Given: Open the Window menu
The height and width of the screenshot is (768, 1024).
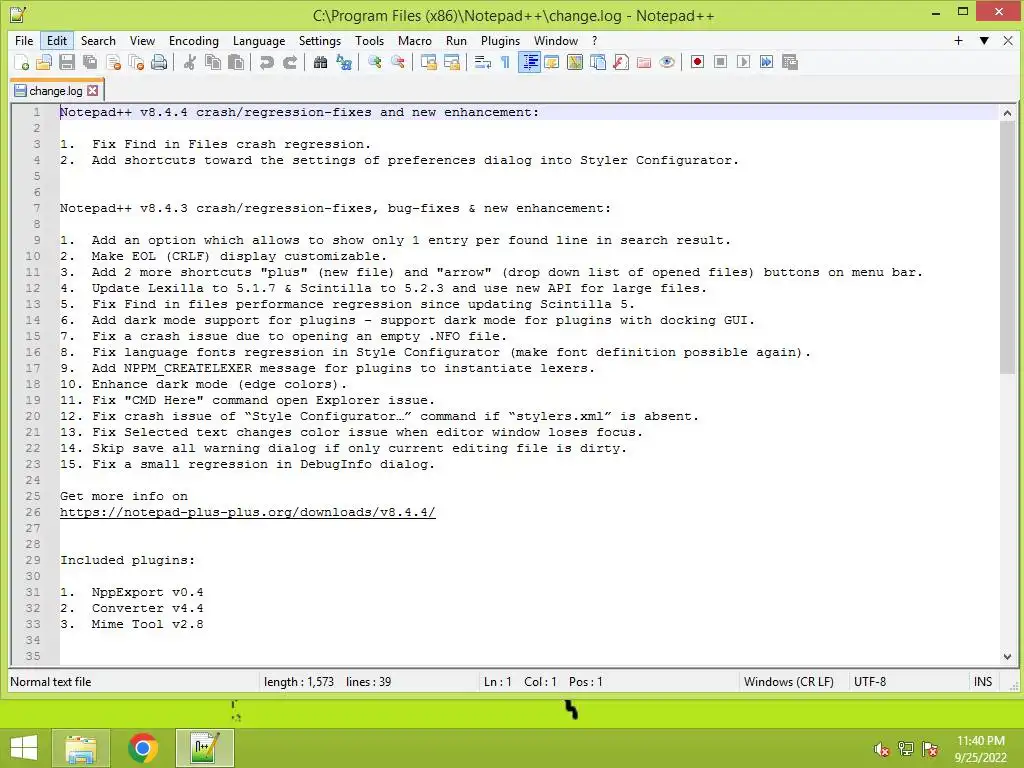Looking at the screenshot, I should [x=556, y=40].
